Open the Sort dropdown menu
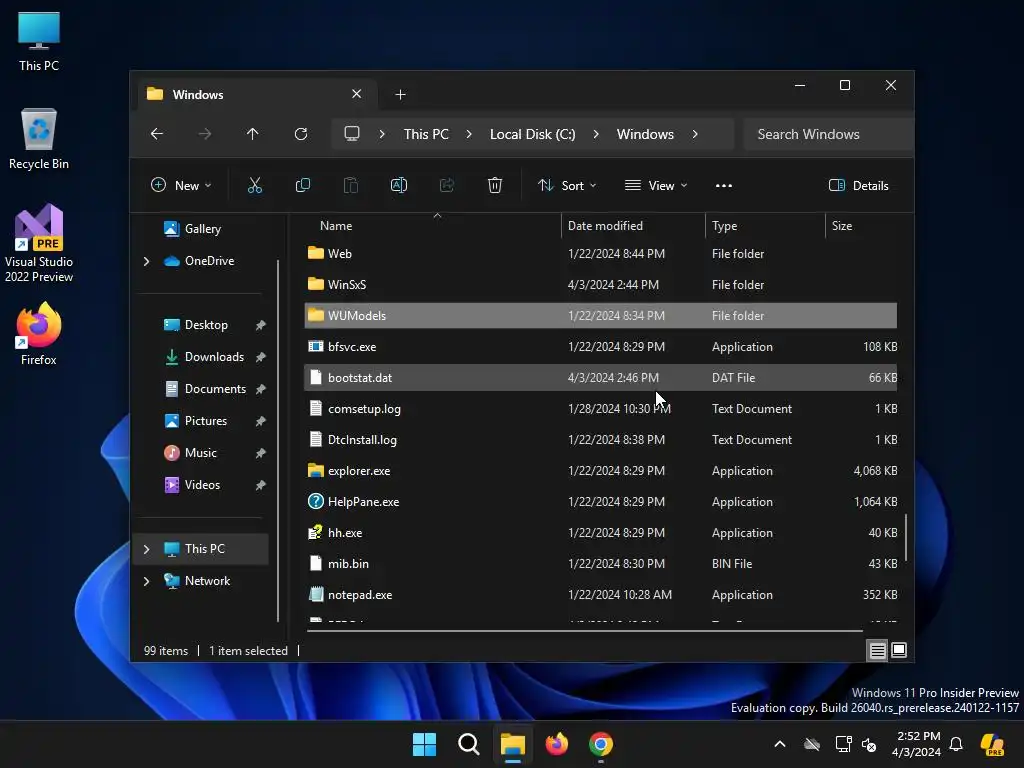 567,185
